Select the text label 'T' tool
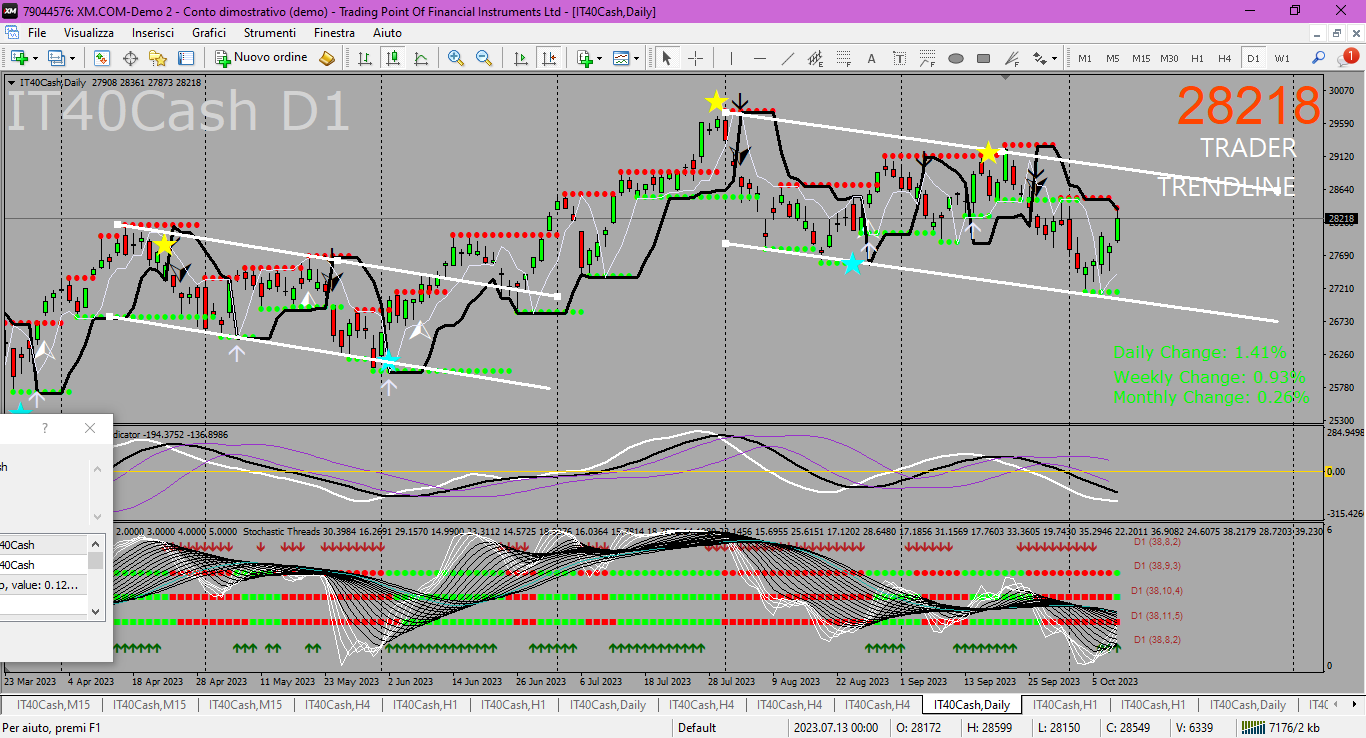 click(x=899, y=58)
